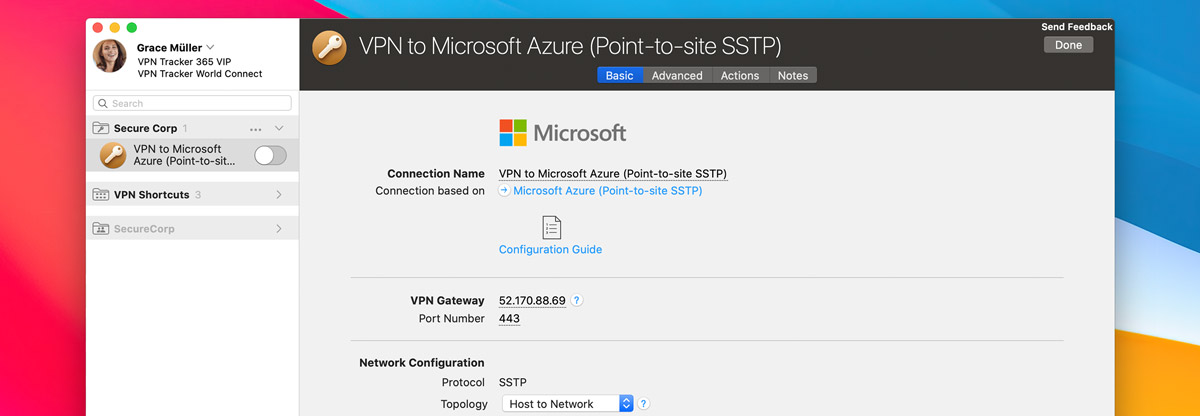Click the sidebar Search field
This screenshot has height=416, width=1200.
point(192,103)
